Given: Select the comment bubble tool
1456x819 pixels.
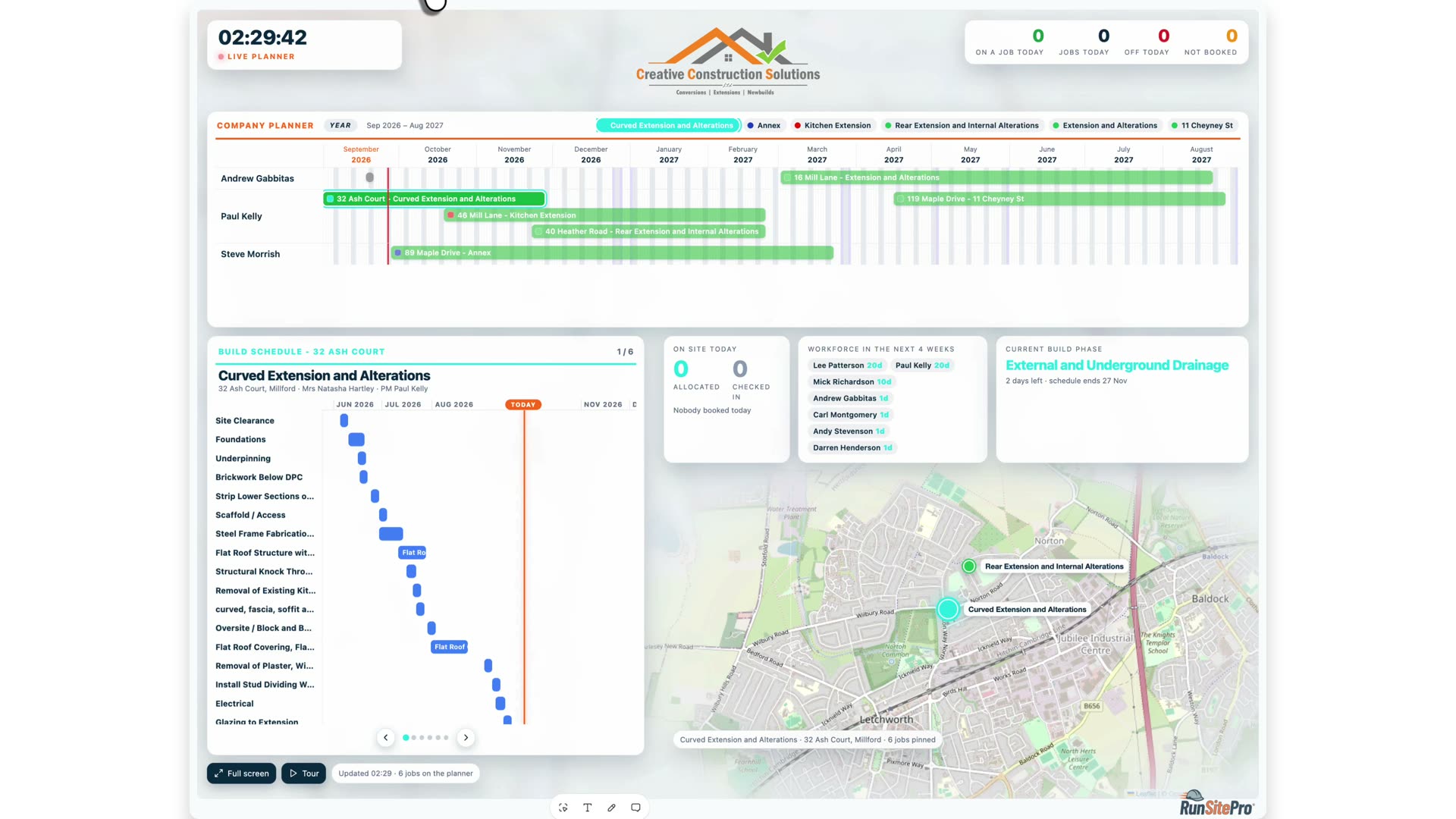Looking at the screenshot, I should 635,808.
